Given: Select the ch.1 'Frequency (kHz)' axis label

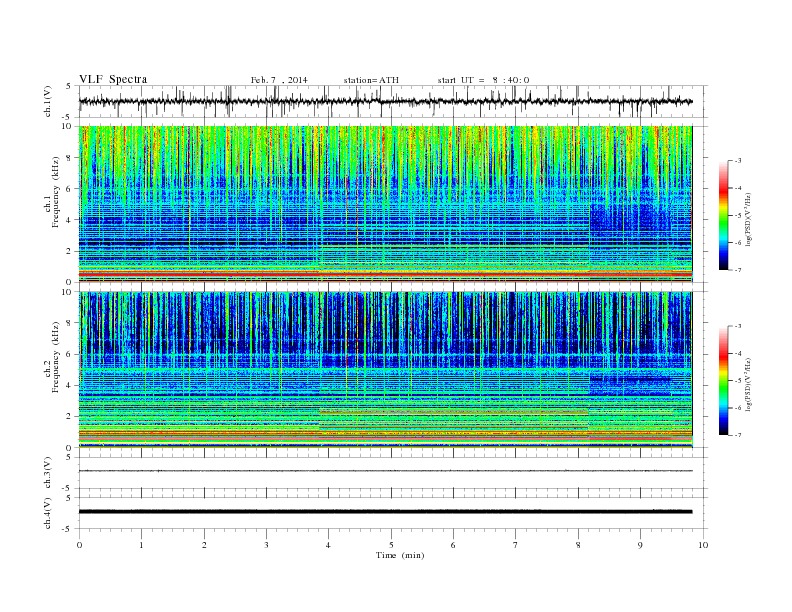Looking at the screenshot, I should tap(56, 192).
